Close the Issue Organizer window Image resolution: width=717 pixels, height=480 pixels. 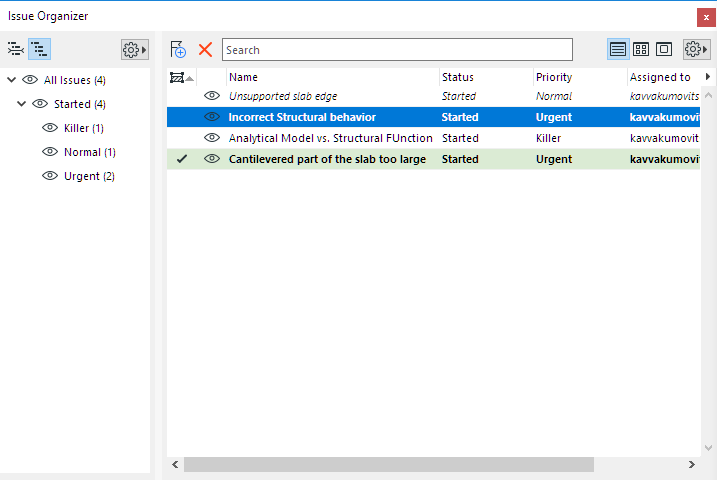coord(706,18)
